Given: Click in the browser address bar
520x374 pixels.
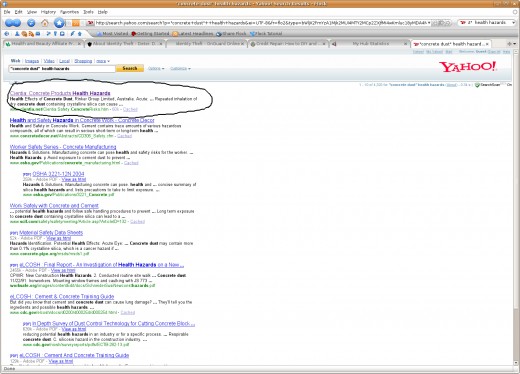Looking at the screenshot, I should (x=260, y=23).
